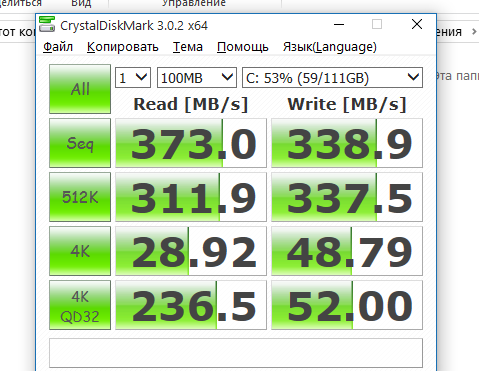Open the 100MB test size dropdown

197,78
